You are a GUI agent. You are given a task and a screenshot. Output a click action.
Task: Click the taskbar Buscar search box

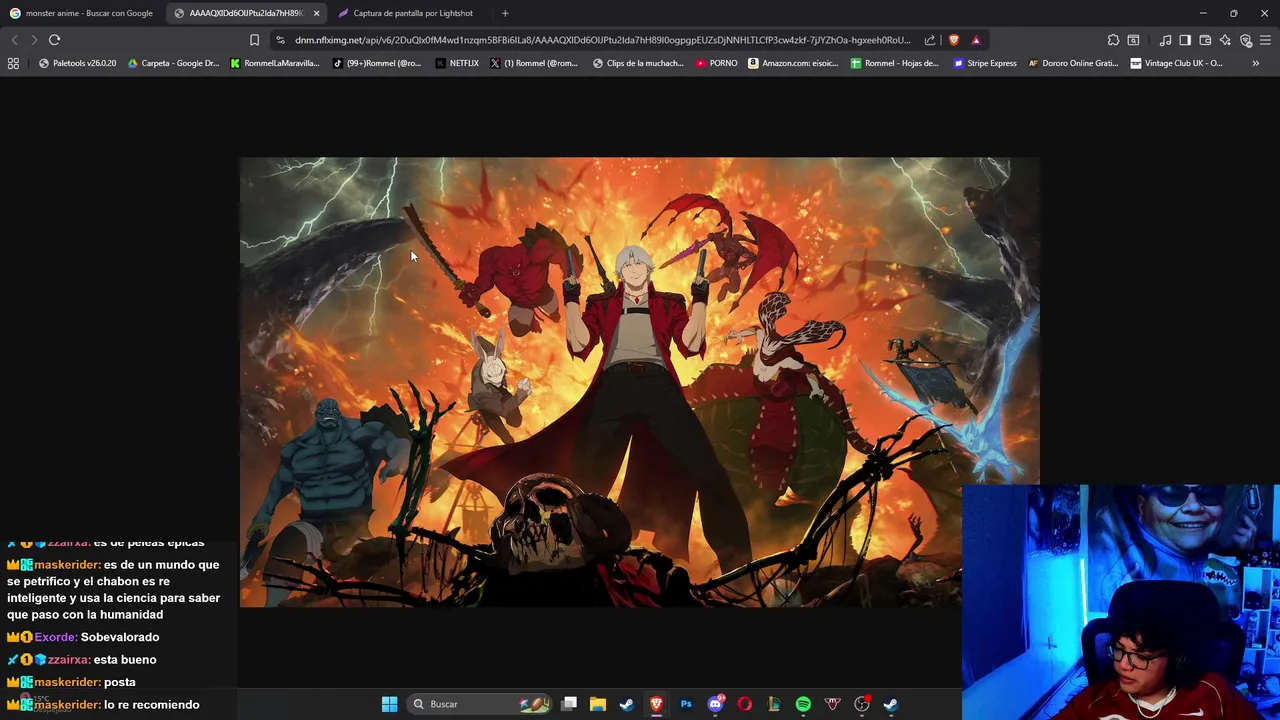[x=481, y=704]
